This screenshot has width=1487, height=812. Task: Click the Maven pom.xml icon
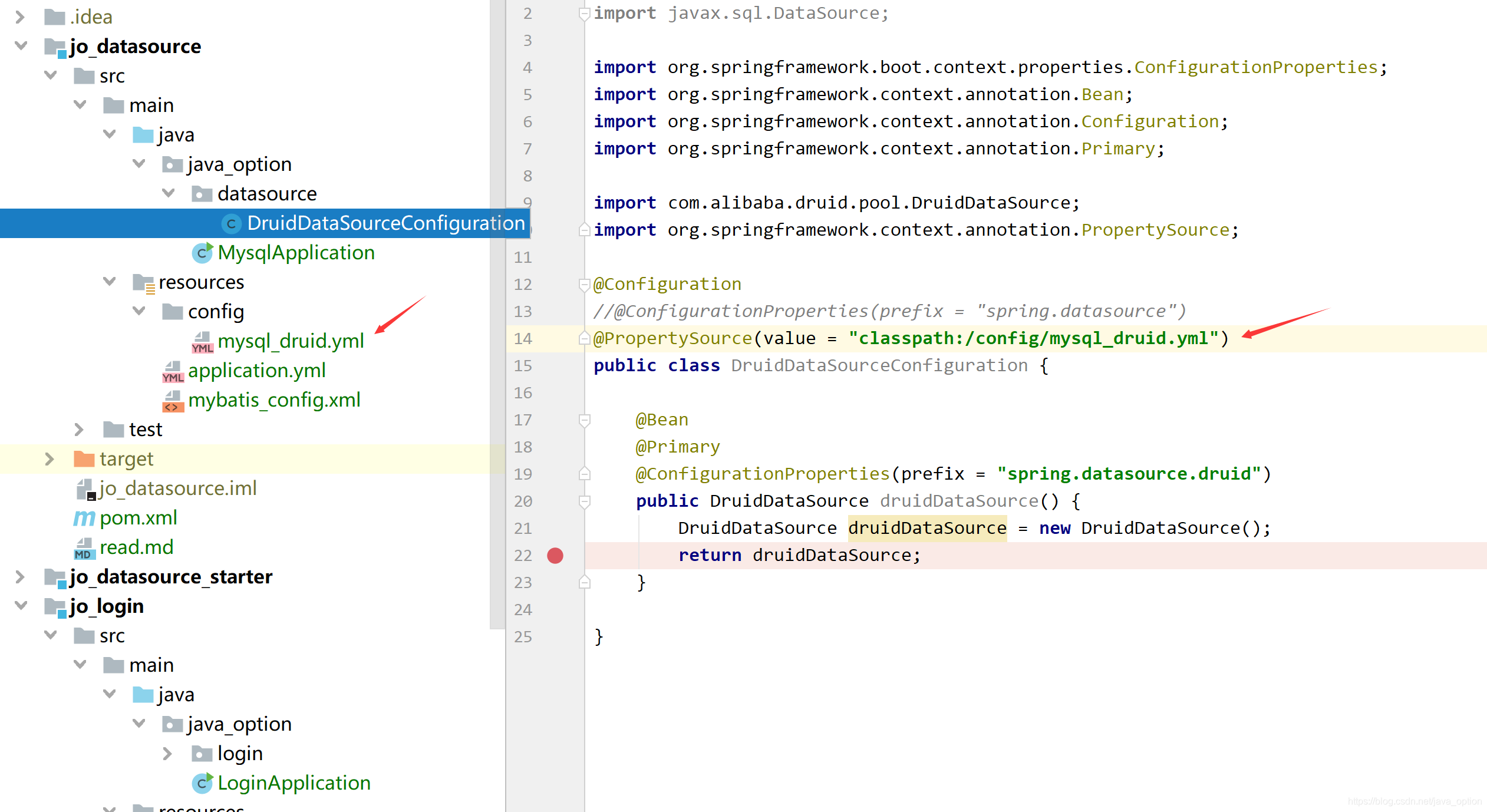tap(84, 519)
